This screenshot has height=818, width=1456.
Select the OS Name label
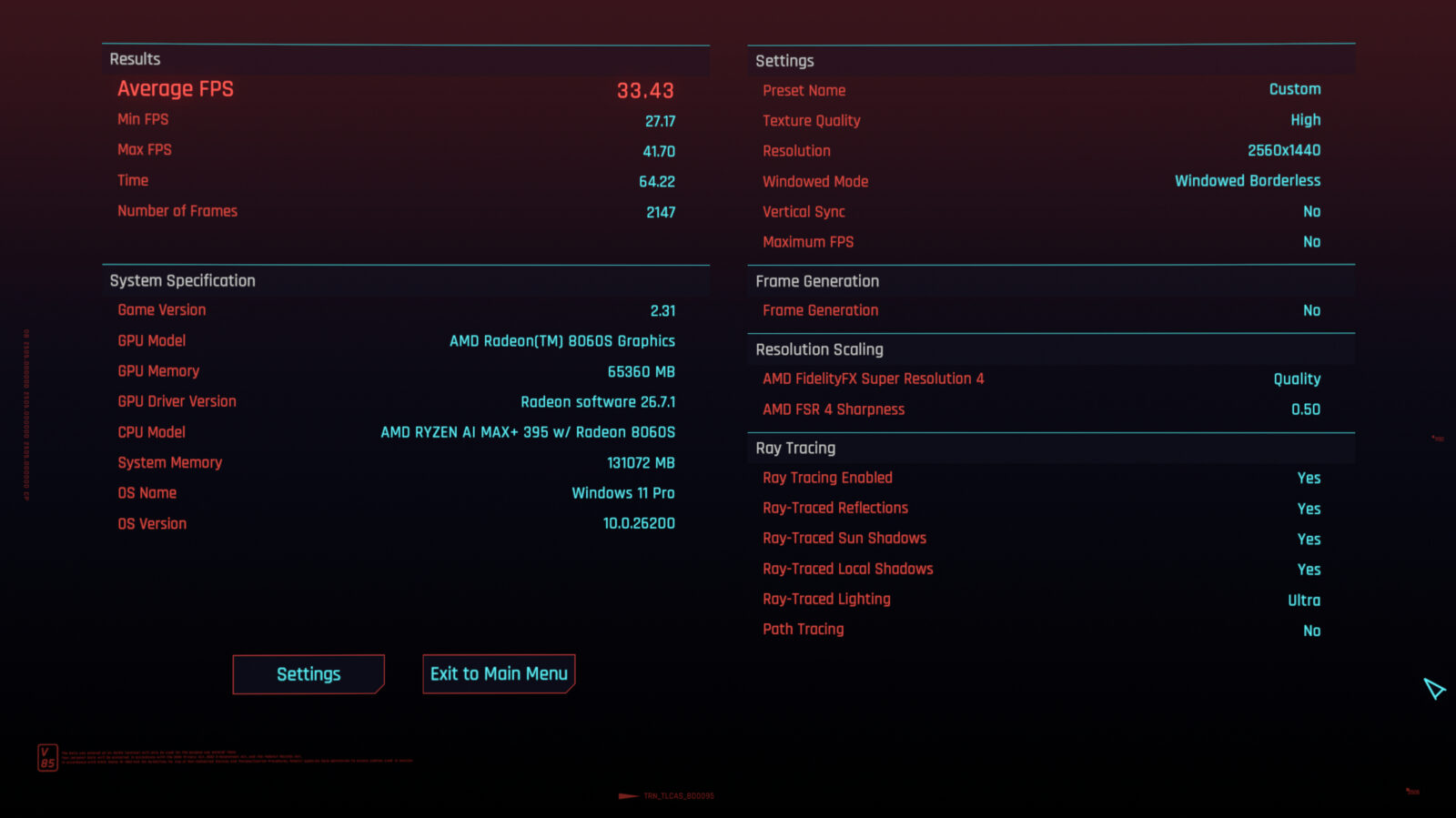click(x=147, y=493)
